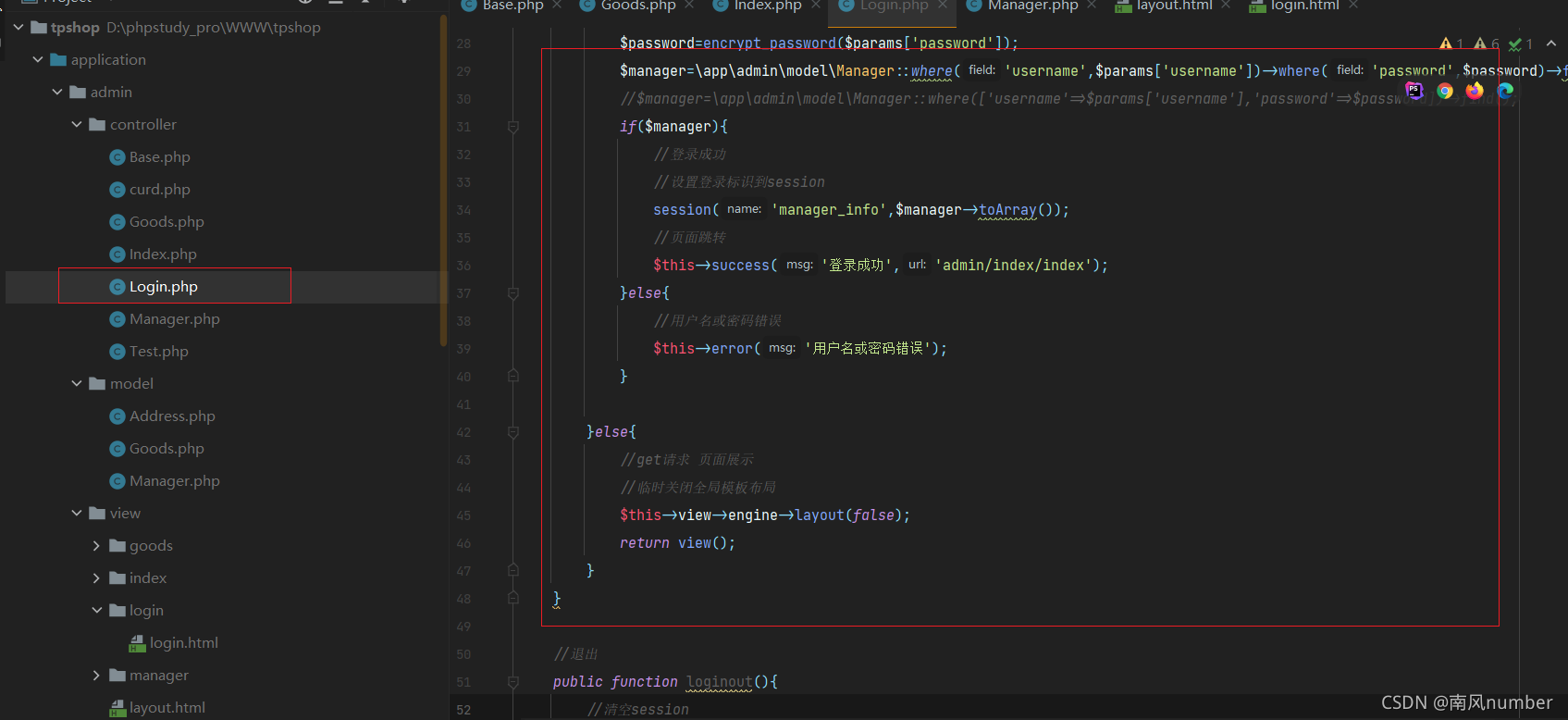Open page in Edge browser icon
Viewport: 1568px width, 720px height.
tap(1505, 91)
